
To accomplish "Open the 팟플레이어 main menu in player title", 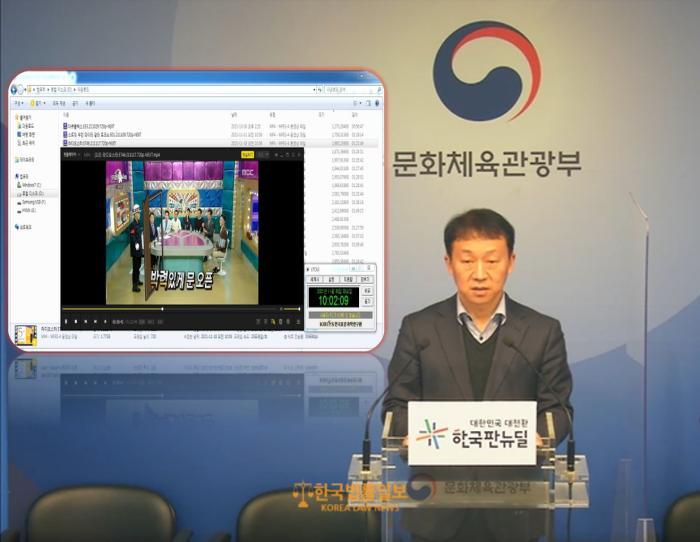I will [70, 154].
